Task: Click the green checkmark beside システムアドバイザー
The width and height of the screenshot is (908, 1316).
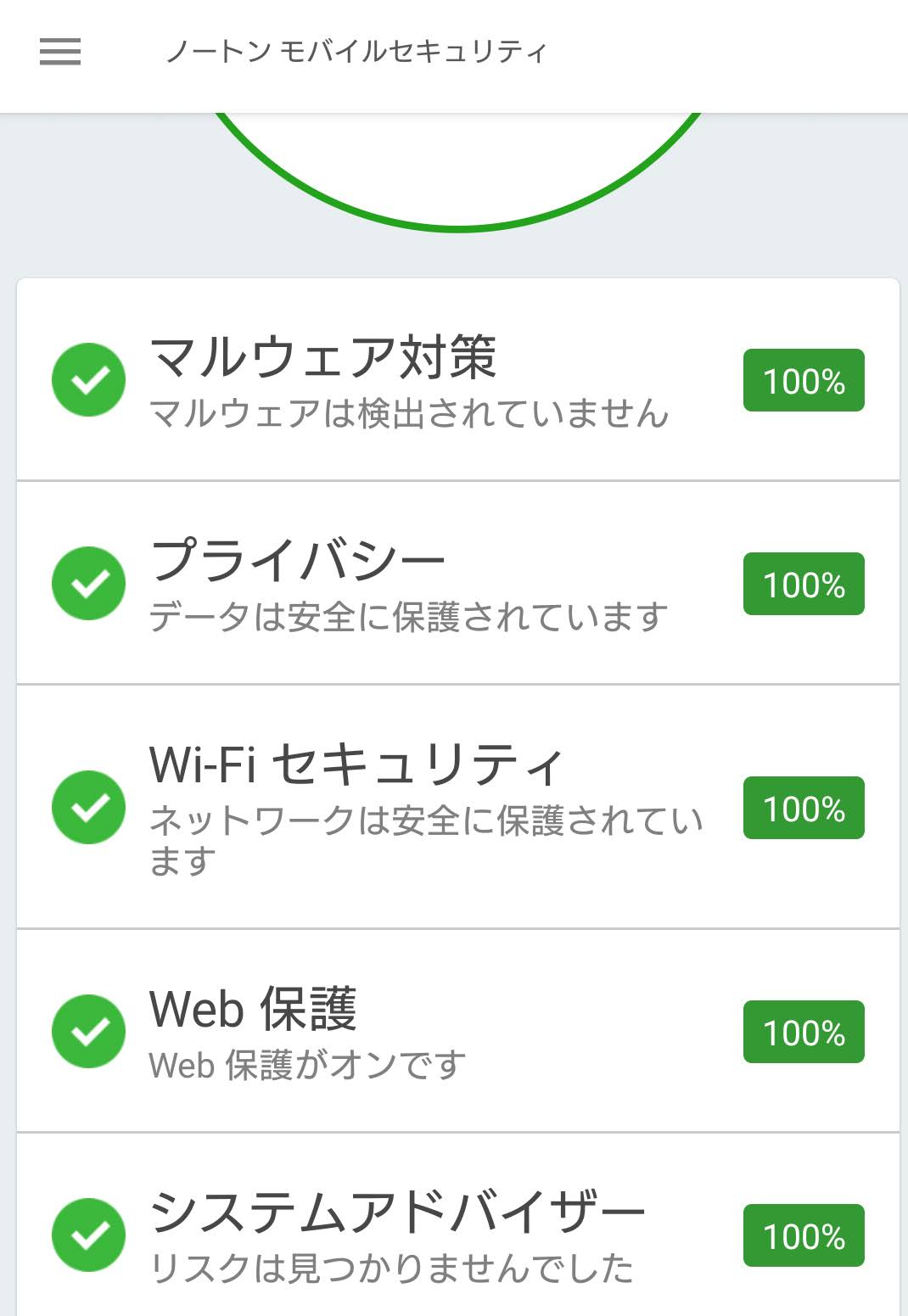Action: [x=89, y=1235]
